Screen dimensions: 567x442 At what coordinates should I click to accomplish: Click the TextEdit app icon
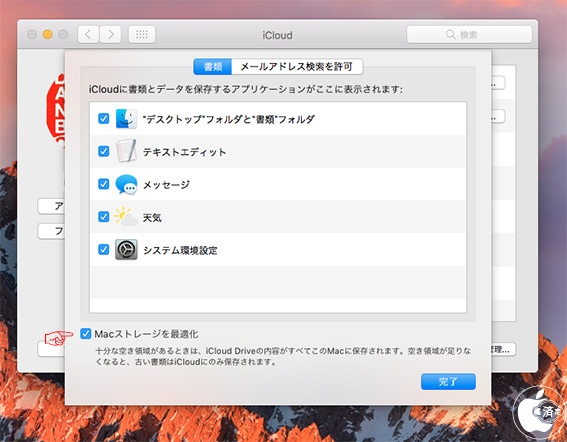[x=126, y=151]
